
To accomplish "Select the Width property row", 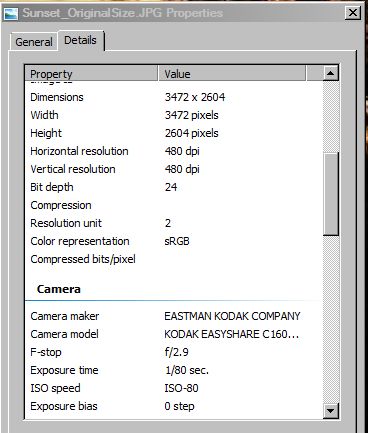I will click(174, 115).
